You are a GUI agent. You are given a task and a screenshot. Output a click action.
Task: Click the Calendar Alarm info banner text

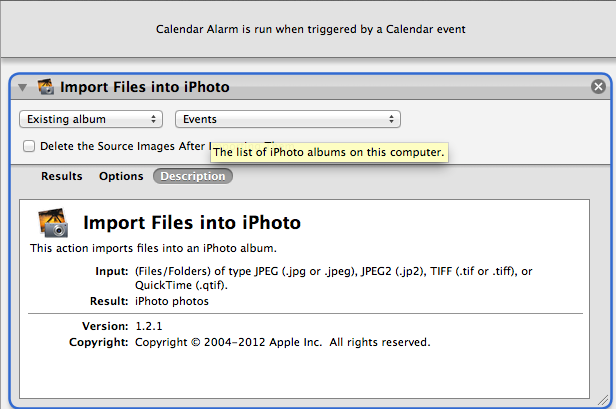coord(310,29)
